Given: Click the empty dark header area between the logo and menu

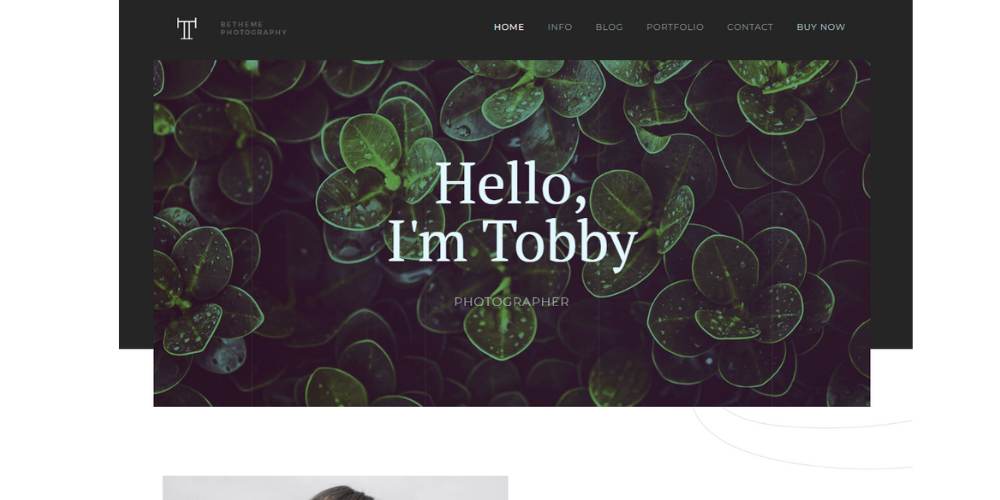Looking at the screenshot, I should click(389, 29).
